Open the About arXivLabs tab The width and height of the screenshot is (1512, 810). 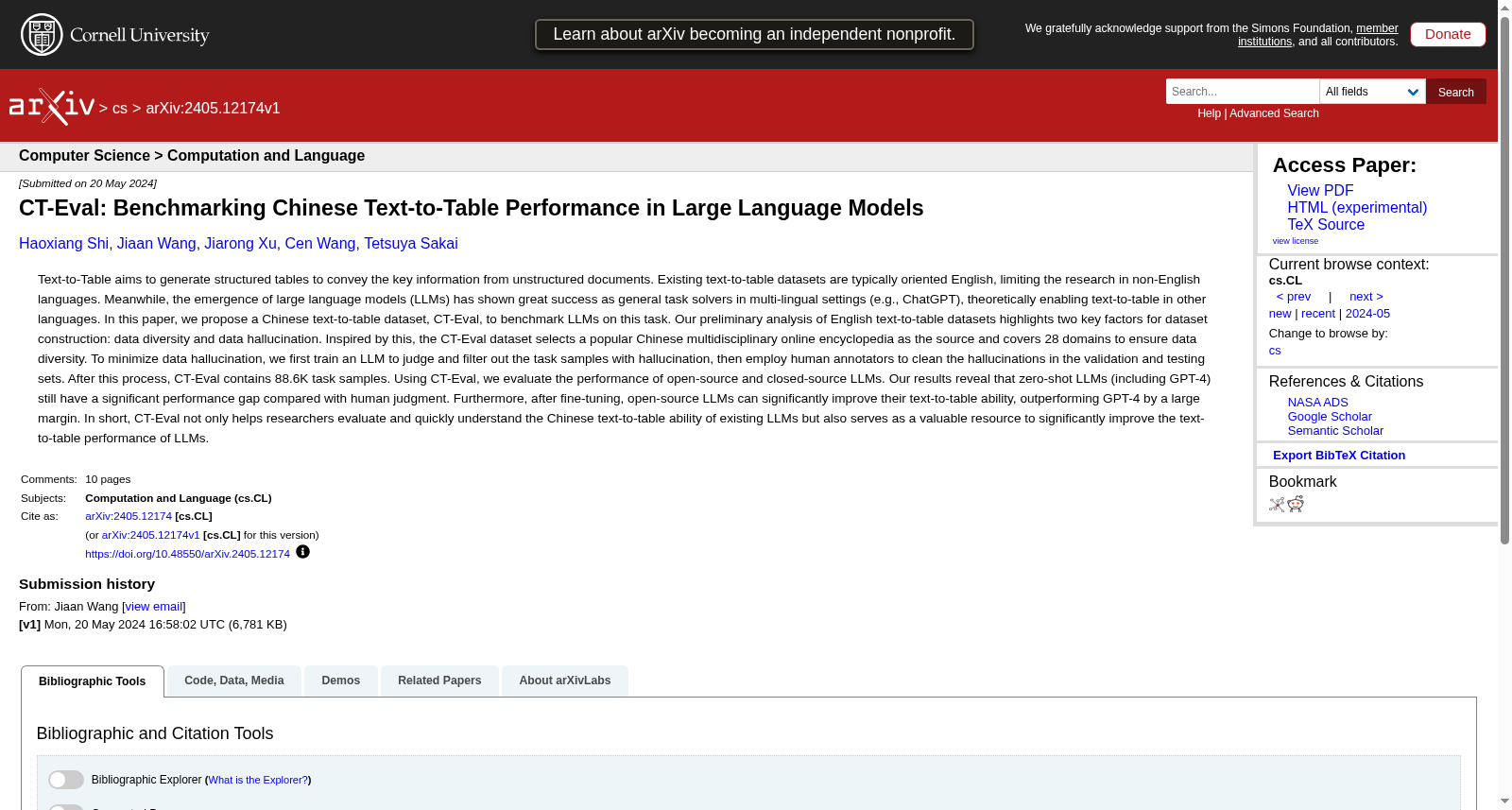click(565, 681)
